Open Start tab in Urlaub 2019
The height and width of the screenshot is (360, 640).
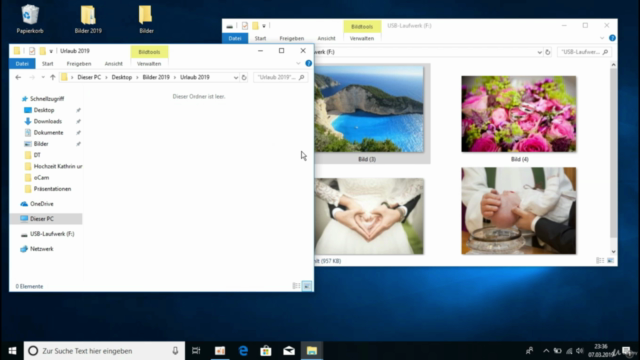pos(47,64)
